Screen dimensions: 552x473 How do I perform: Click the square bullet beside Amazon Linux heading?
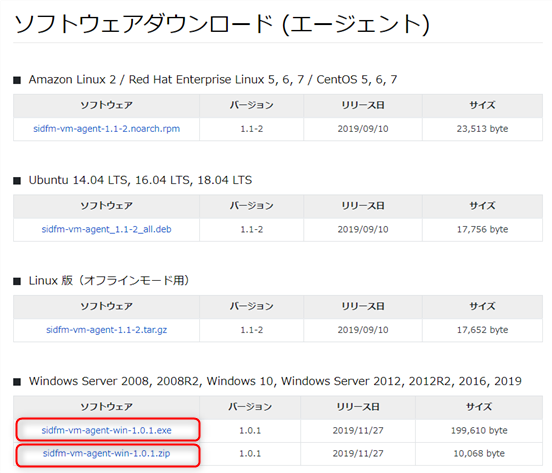(x=17, y=81)
